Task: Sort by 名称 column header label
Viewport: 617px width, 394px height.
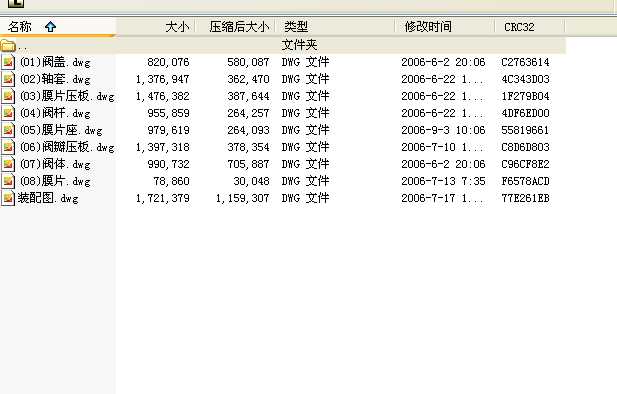Action: (20, 27)
